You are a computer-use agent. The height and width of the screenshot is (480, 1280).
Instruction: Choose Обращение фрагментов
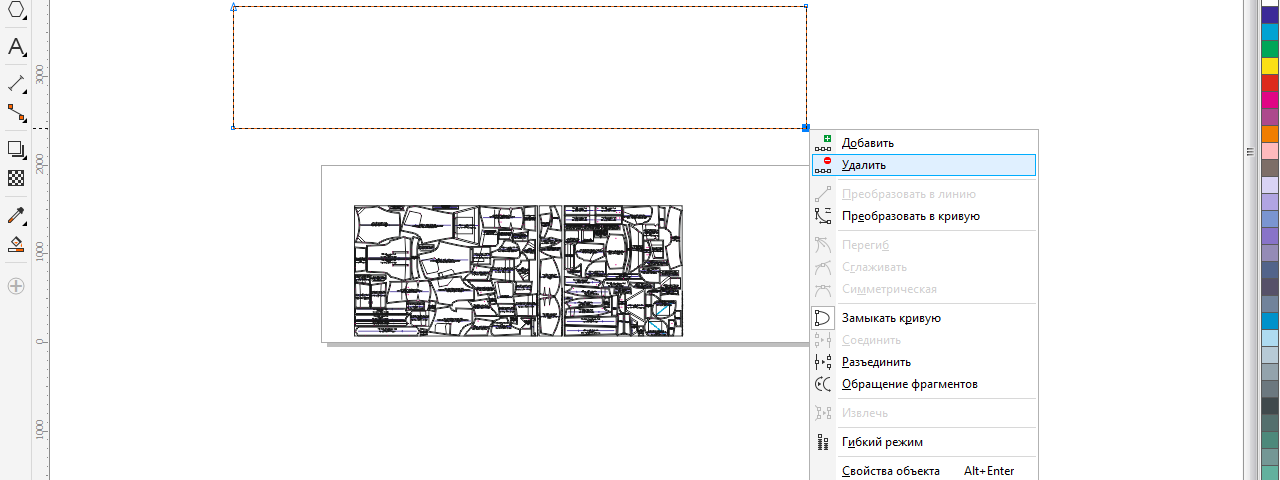pos(923,384)
